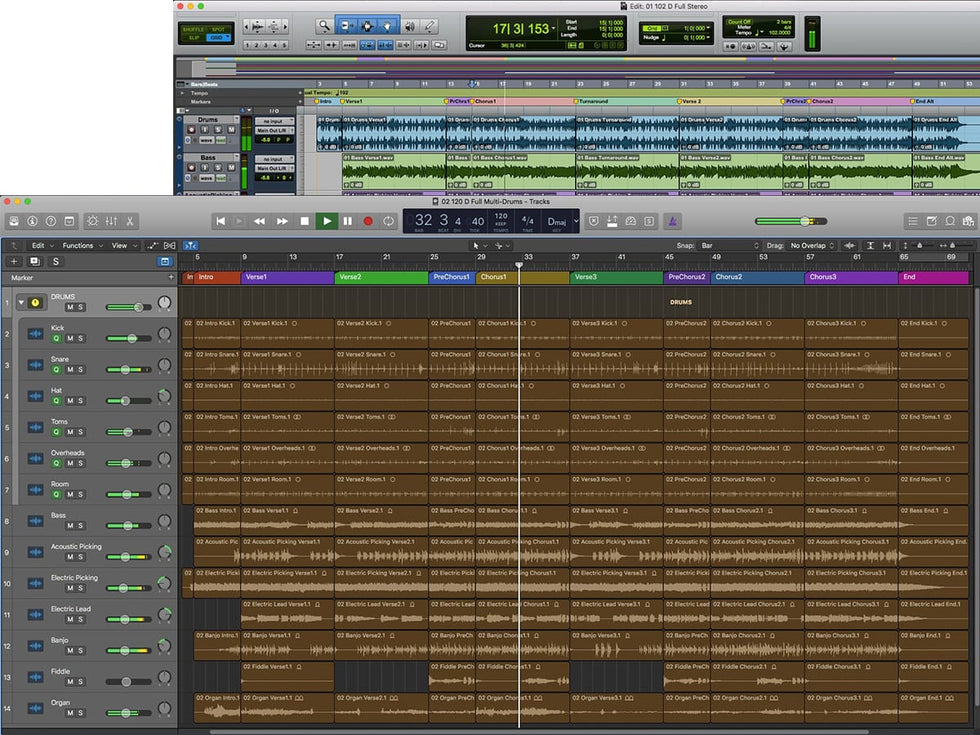This screenshot has width=980, height=735.
Task: Open the Drag mode No Overlap dropdown
Action: coord(811,246)
